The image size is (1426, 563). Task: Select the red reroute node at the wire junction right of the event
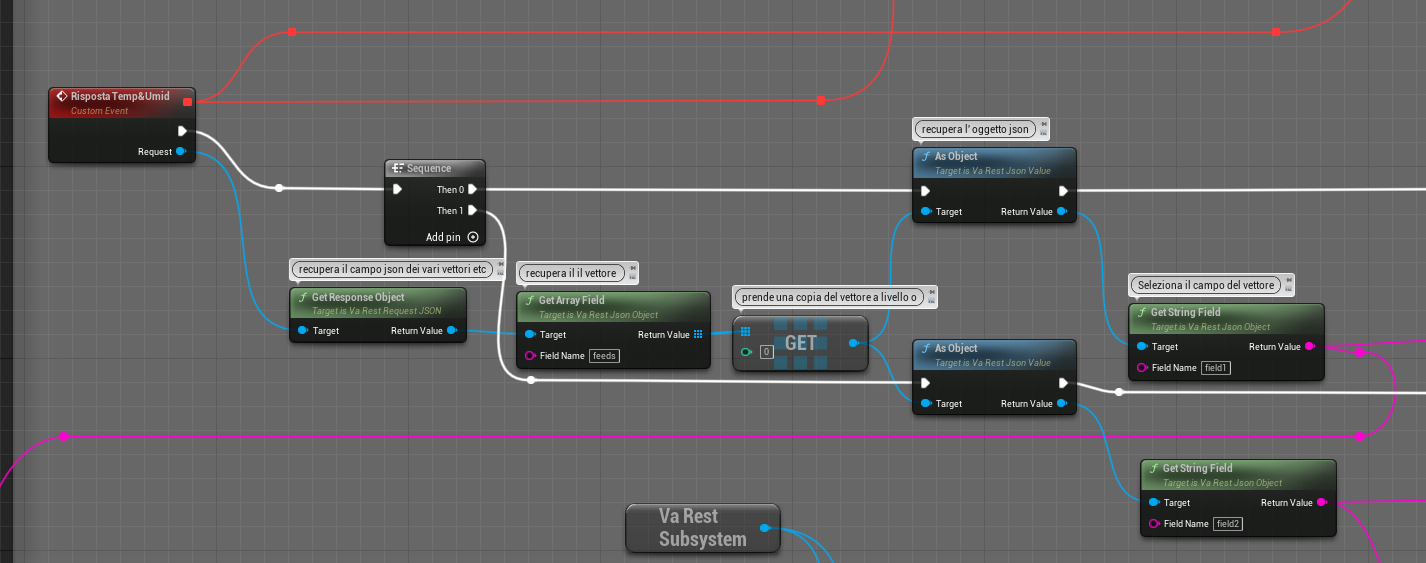tap(821, 100)
